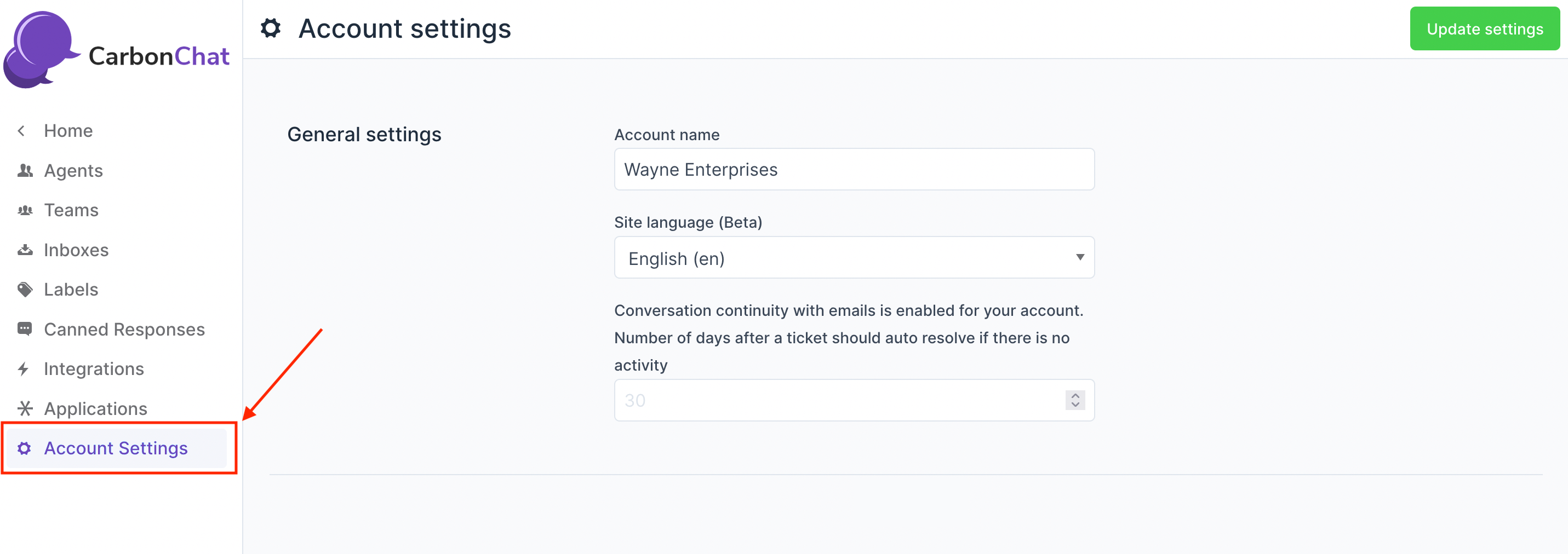Click the Labels tag icon
This screenshot has height=554, width=1568.
click(25, 290)
